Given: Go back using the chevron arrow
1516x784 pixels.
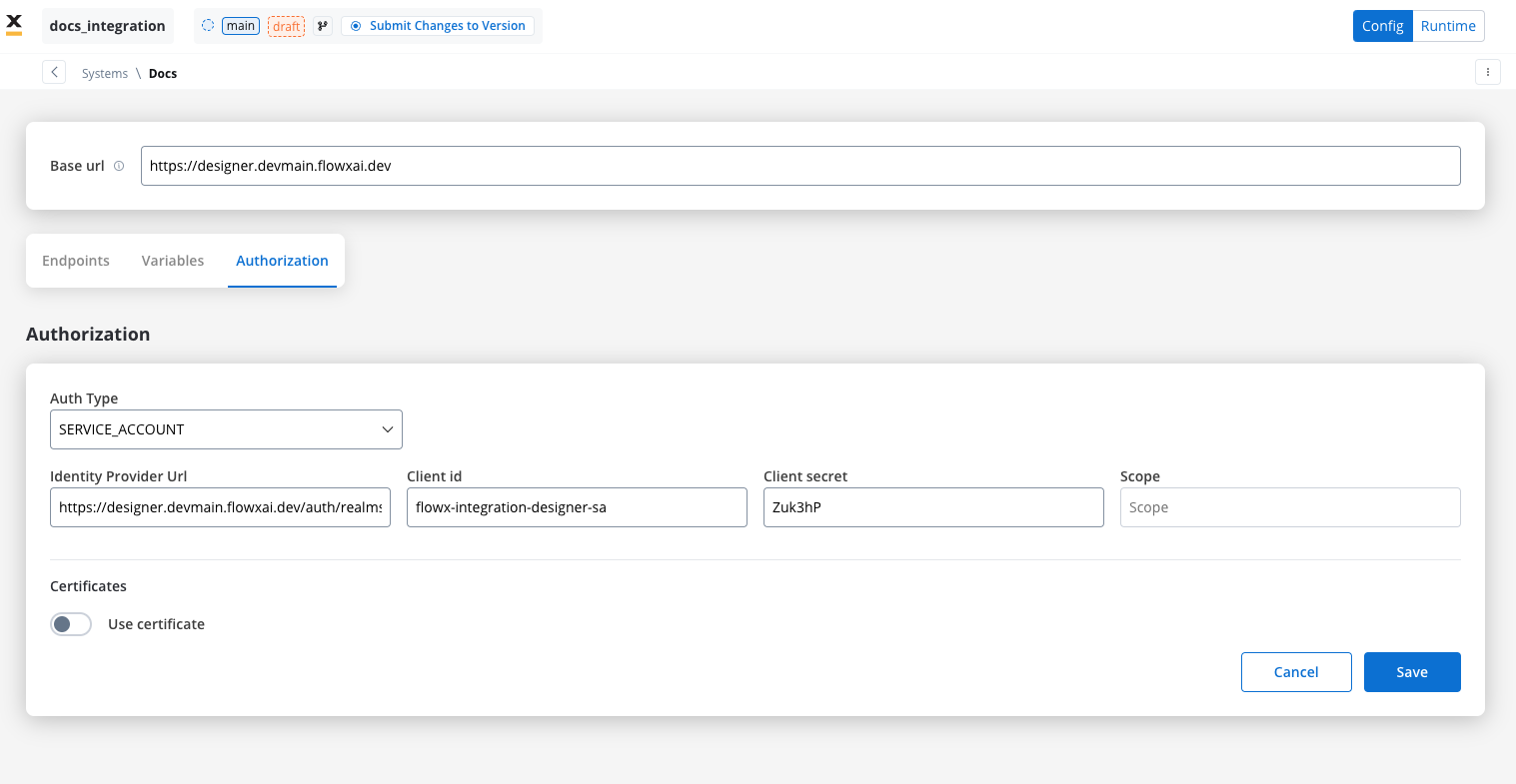Looking at the screenshot, I should click(54, 72).
